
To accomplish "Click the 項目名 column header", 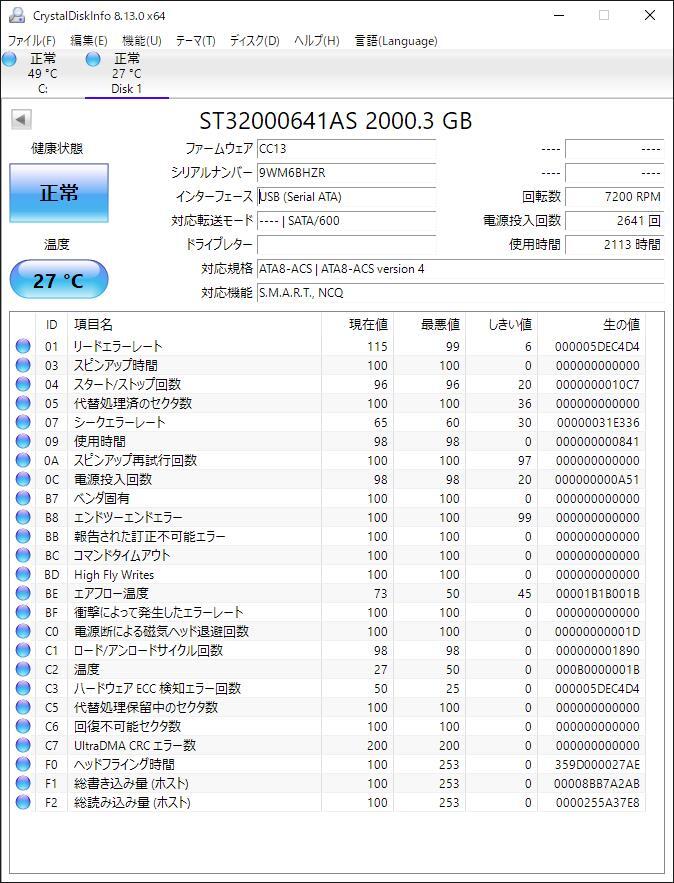I will point(194,325).
